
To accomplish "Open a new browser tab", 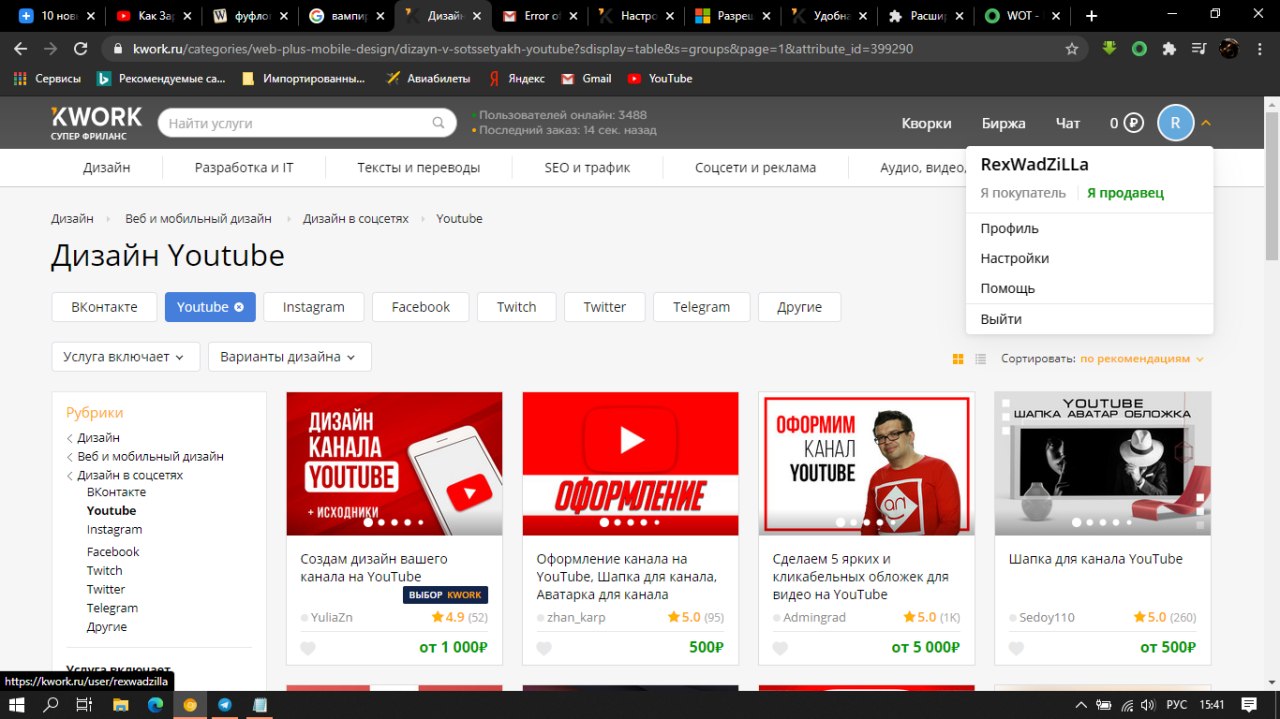I will (1091, 16).
